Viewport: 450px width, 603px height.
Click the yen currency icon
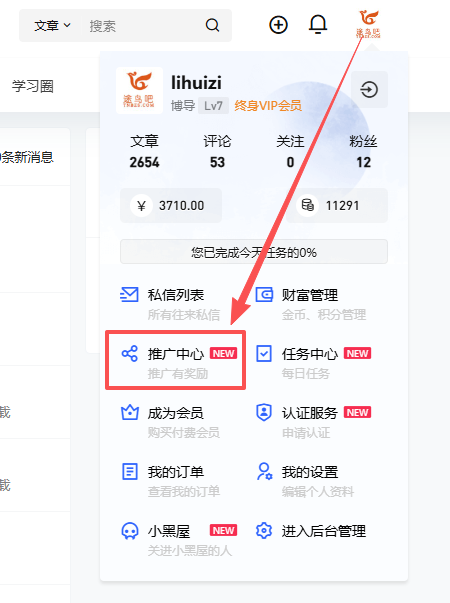141,206
